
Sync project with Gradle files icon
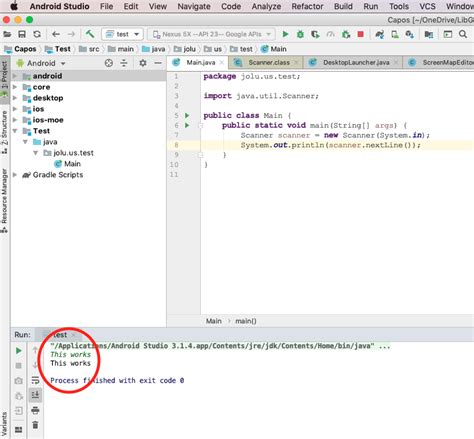click(379, 34)
